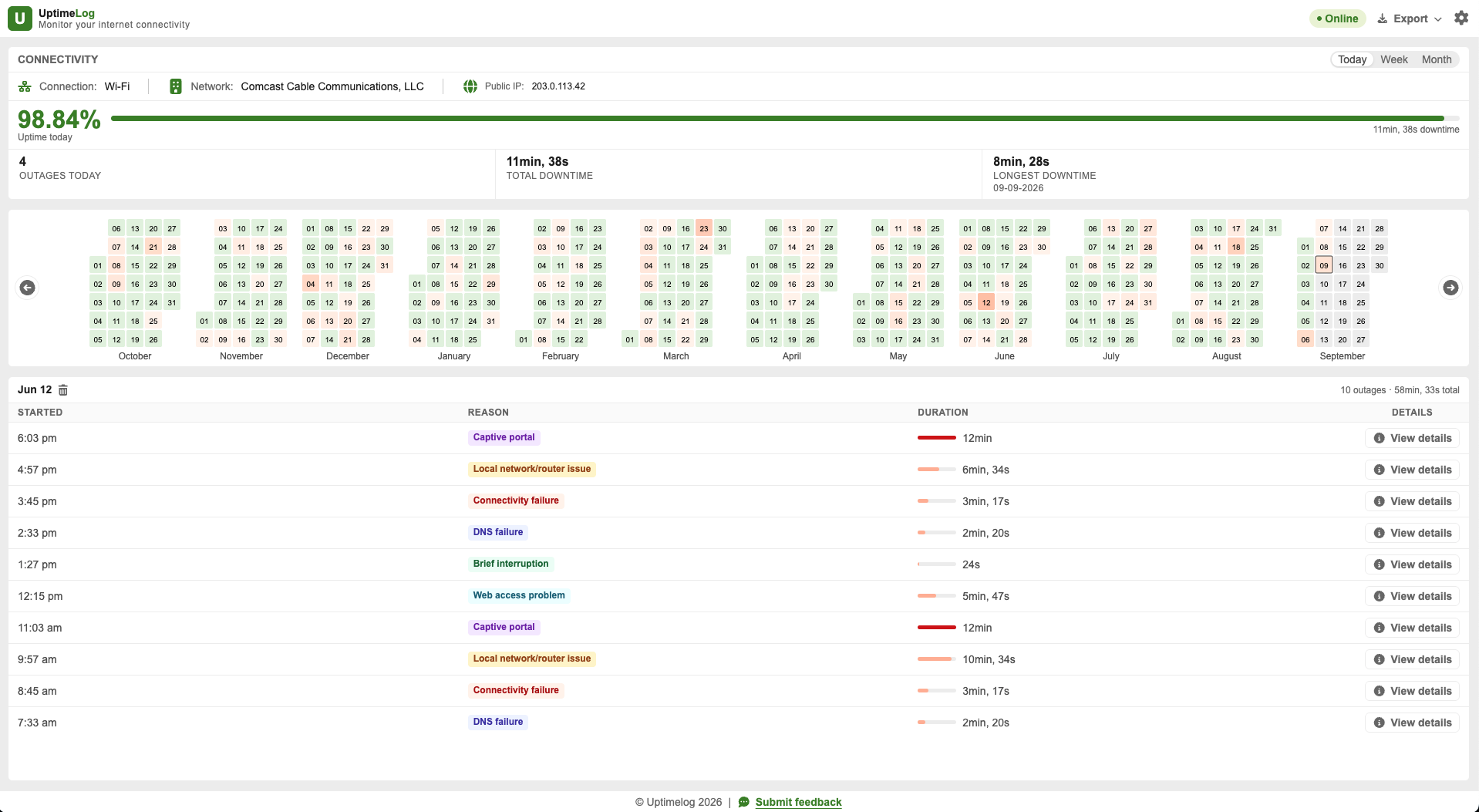Select September 06 in the calendar

click(1305, 340)
